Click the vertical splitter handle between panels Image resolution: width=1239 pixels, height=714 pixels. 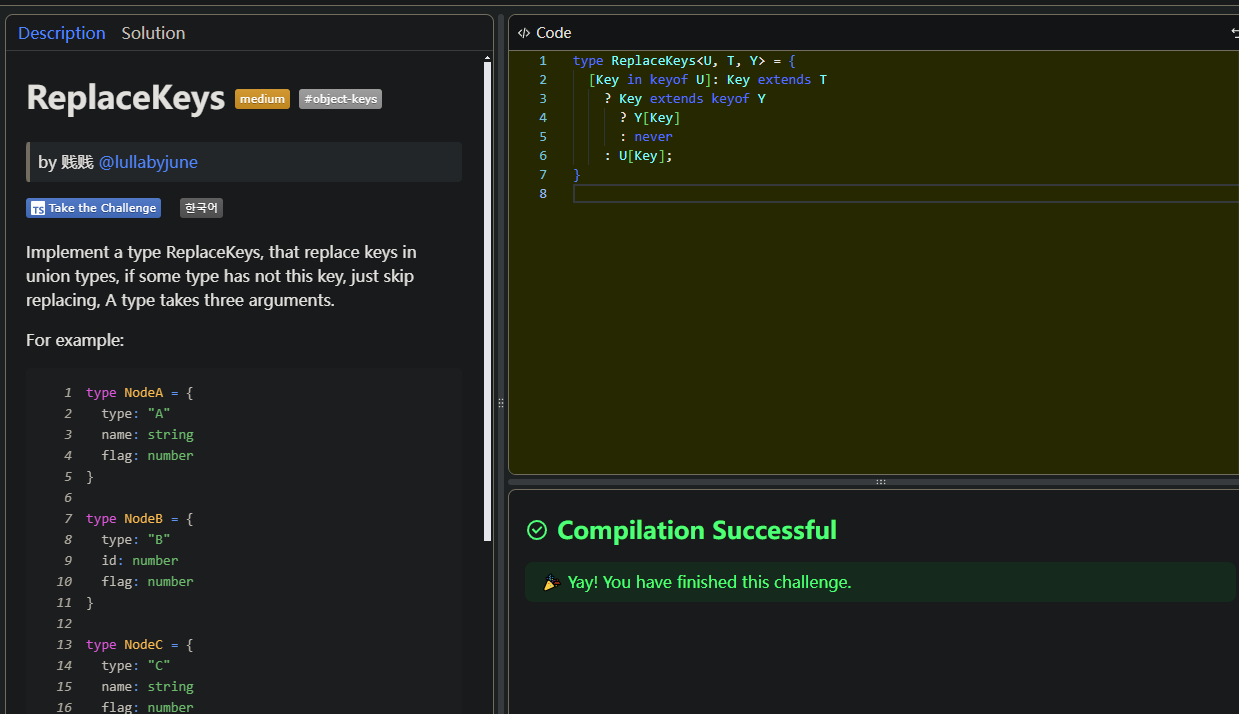tap(501, 402)
